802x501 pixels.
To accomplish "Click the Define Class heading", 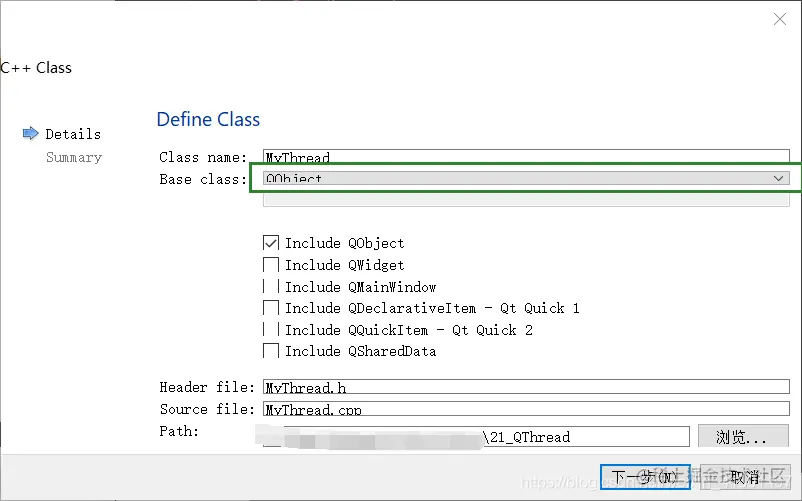I will [208, 119].
